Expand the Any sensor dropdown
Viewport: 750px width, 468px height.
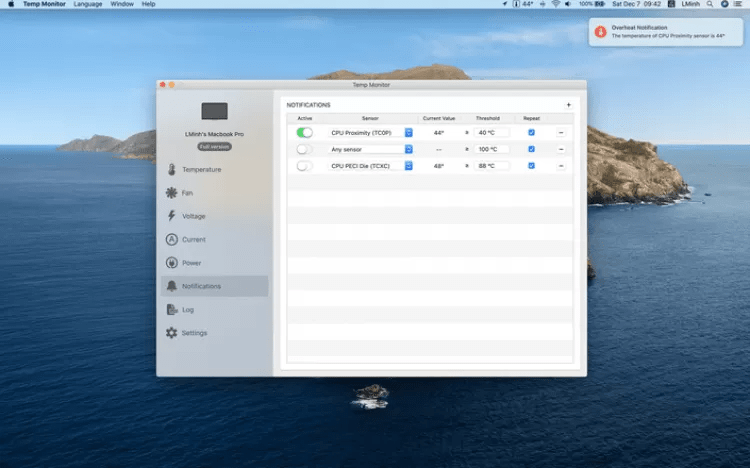point(408,149)
